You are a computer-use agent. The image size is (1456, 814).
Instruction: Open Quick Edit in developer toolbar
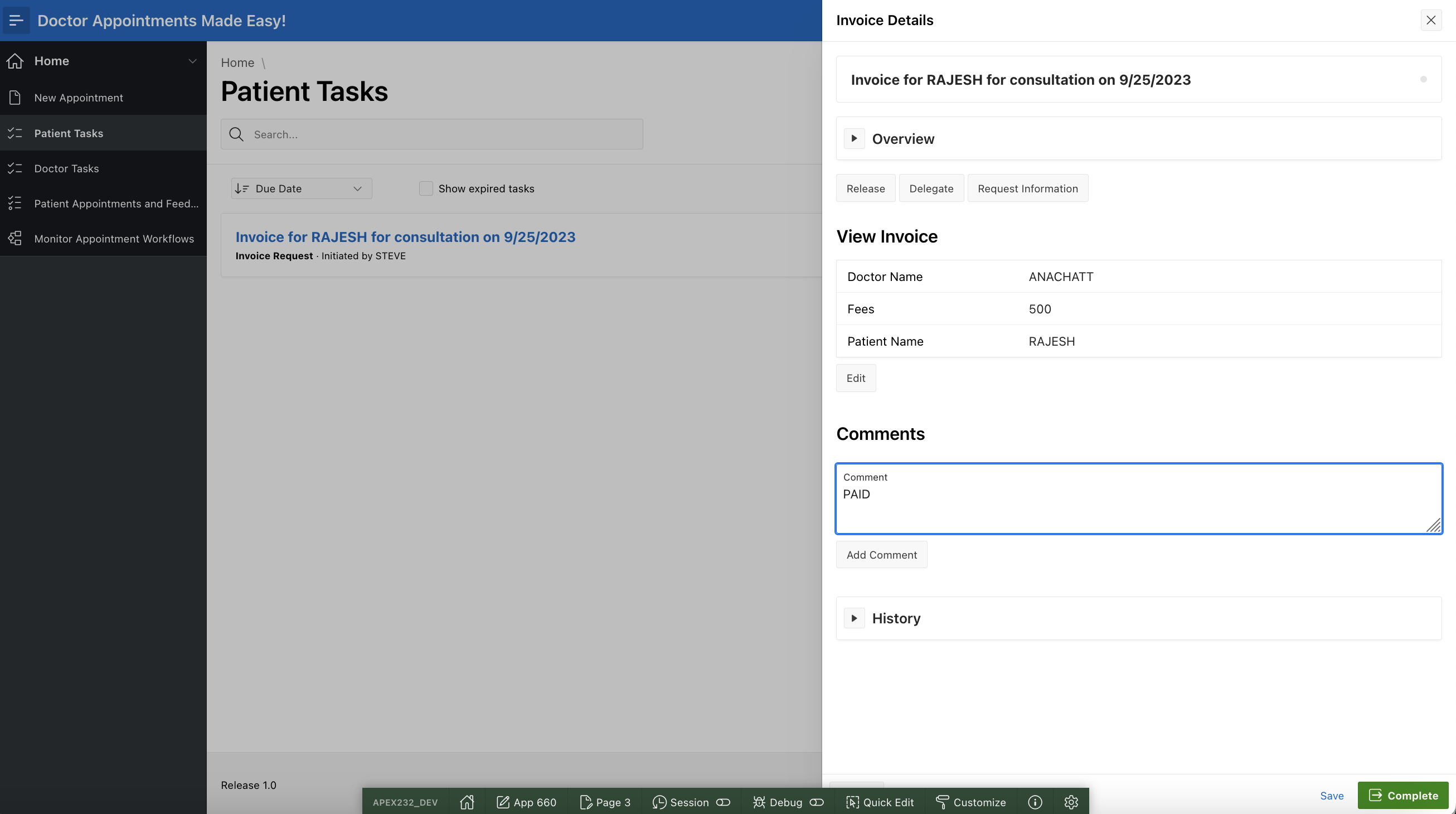880,802
